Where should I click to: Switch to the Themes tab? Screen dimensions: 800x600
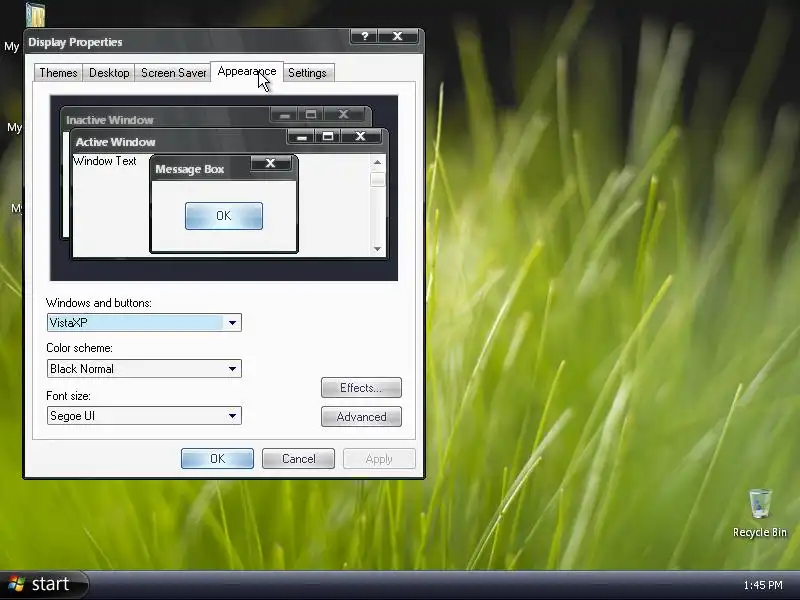point(58,73)
